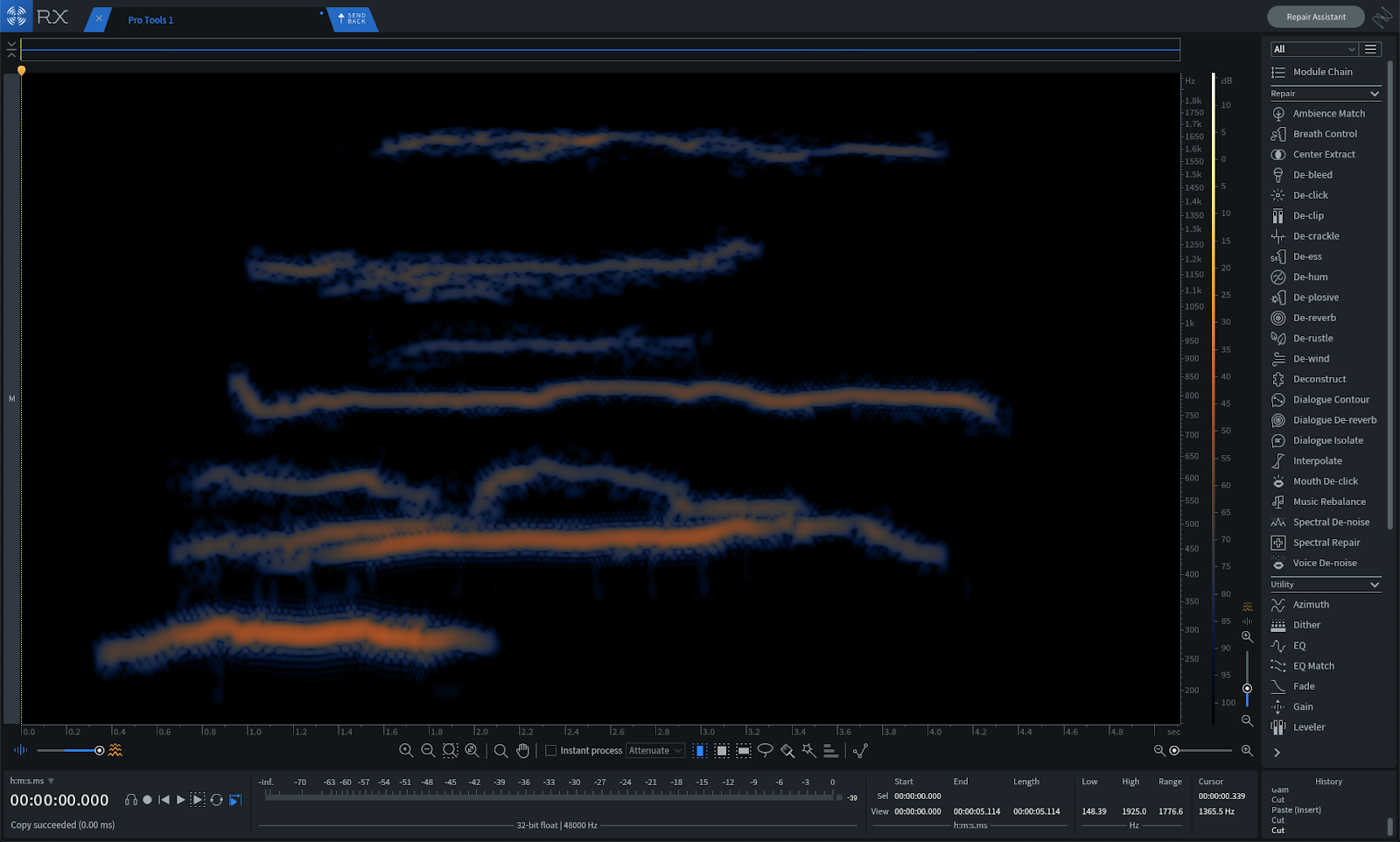Select Dialogue Isolate in module list
This screenshot has width=1400, height=842.
(1326, 440)
